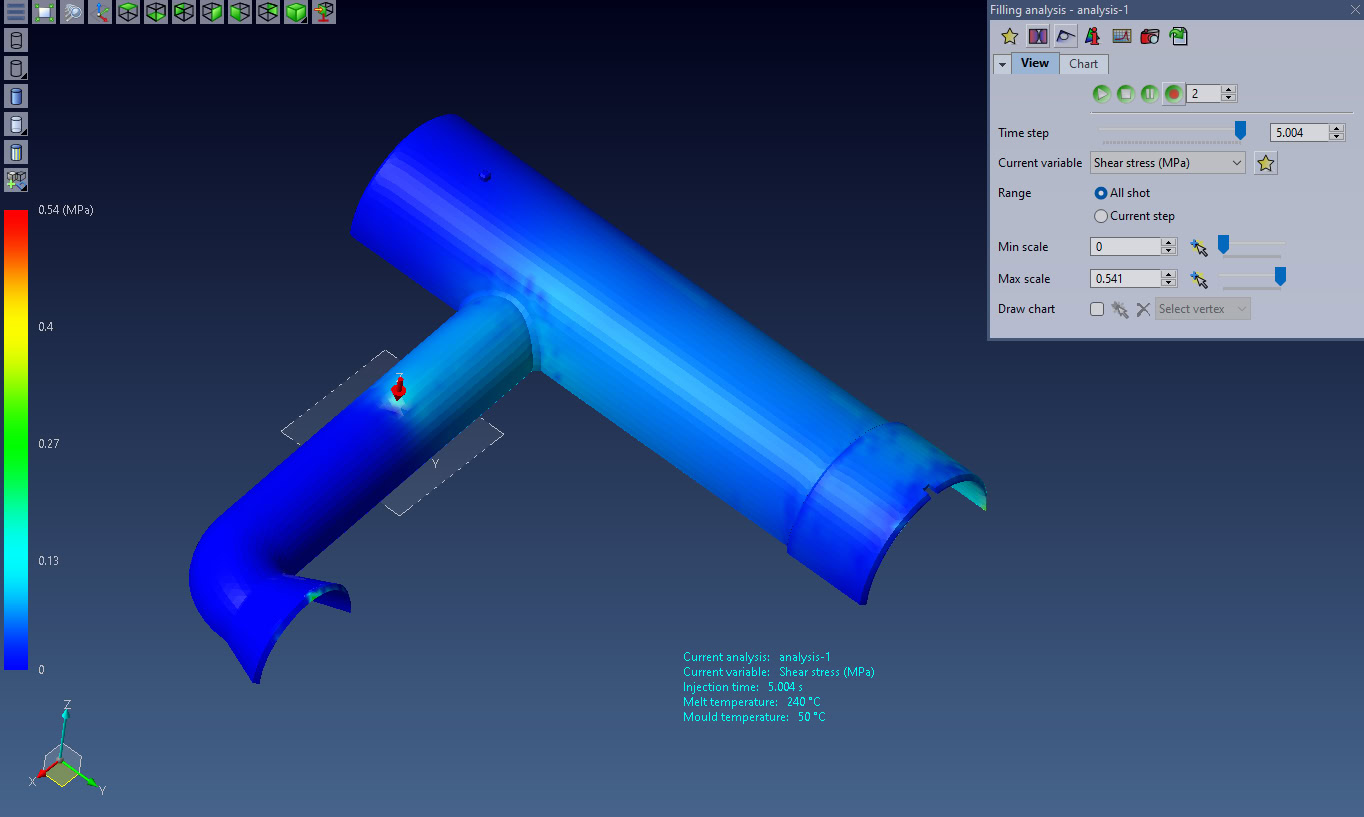Open the Current variable dropdown
1364x817 pixels.
coord(1167,163)
